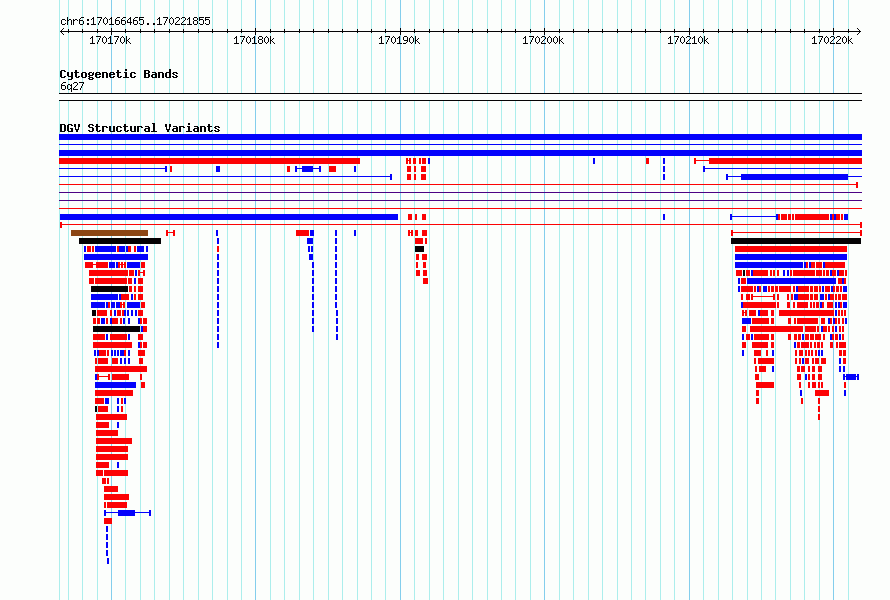This screenshot has width=890, height=600.
Task: Select the small black variant block near 170191k
Action: click(x=419, y=249)
